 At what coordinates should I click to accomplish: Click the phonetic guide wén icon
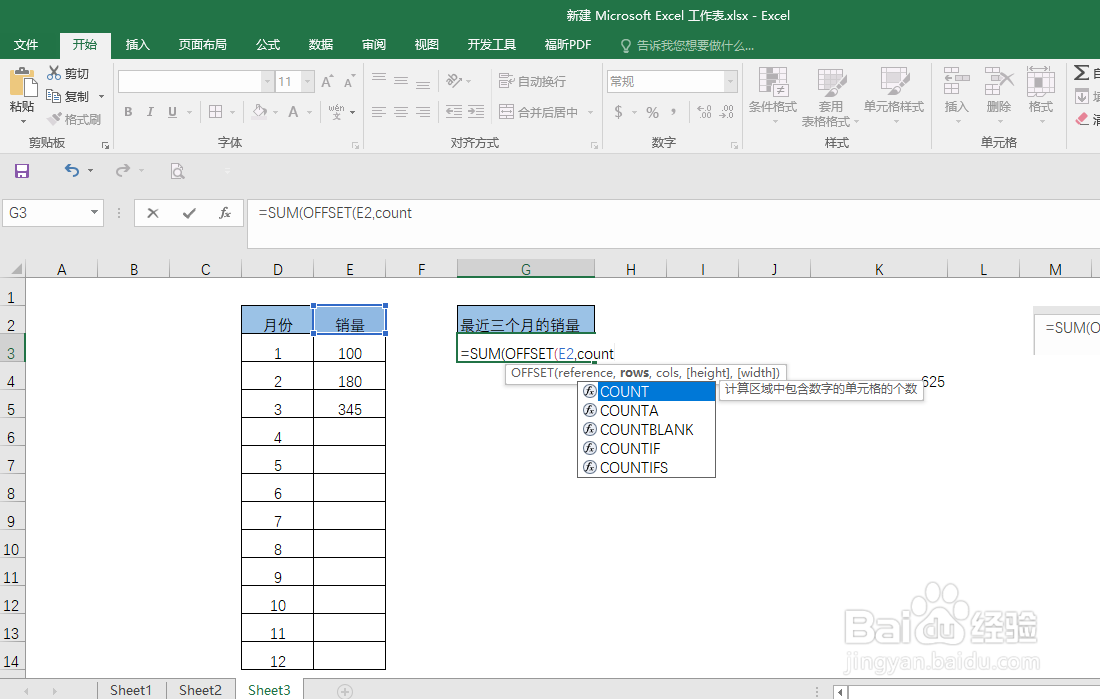point(337,112)
